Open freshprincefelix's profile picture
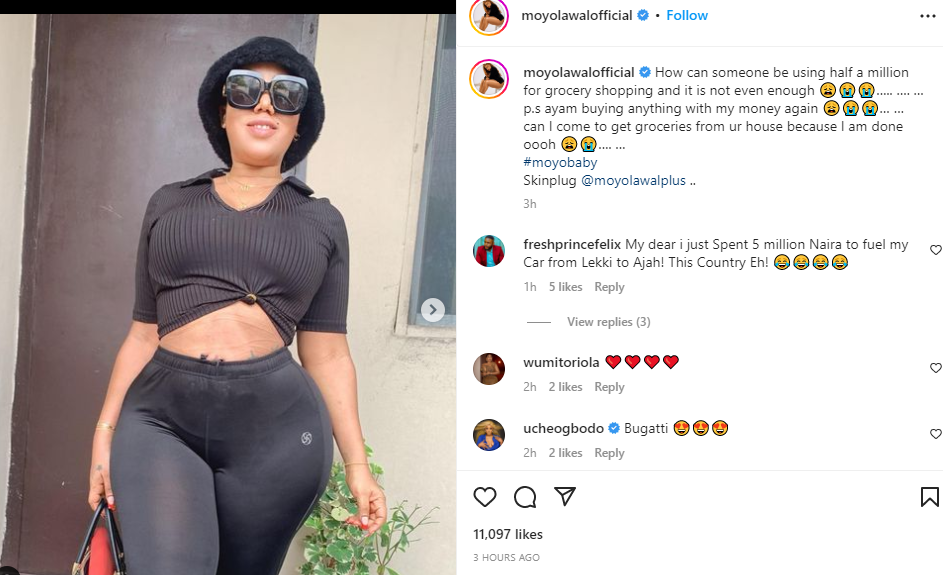Image resolution: width=943 pixels, height=575 pixels. tap(489, 251)
